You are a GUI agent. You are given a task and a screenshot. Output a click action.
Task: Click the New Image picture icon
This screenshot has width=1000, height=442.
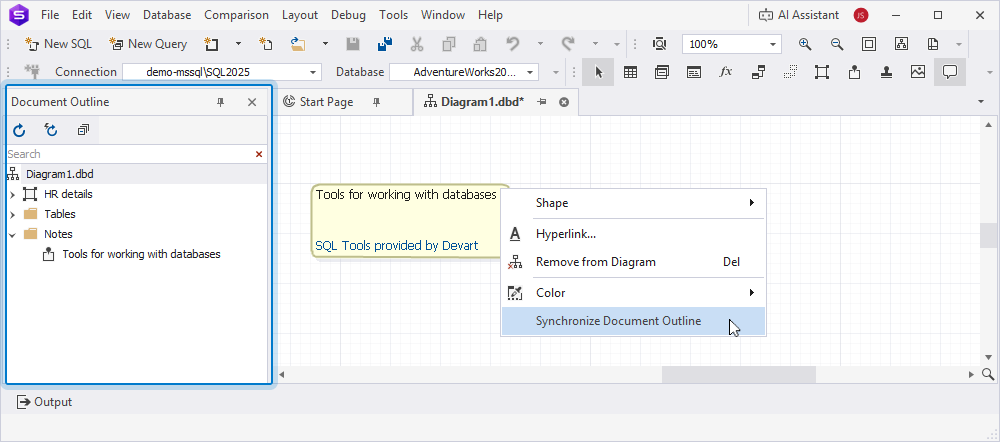click(x=918, y=72)
